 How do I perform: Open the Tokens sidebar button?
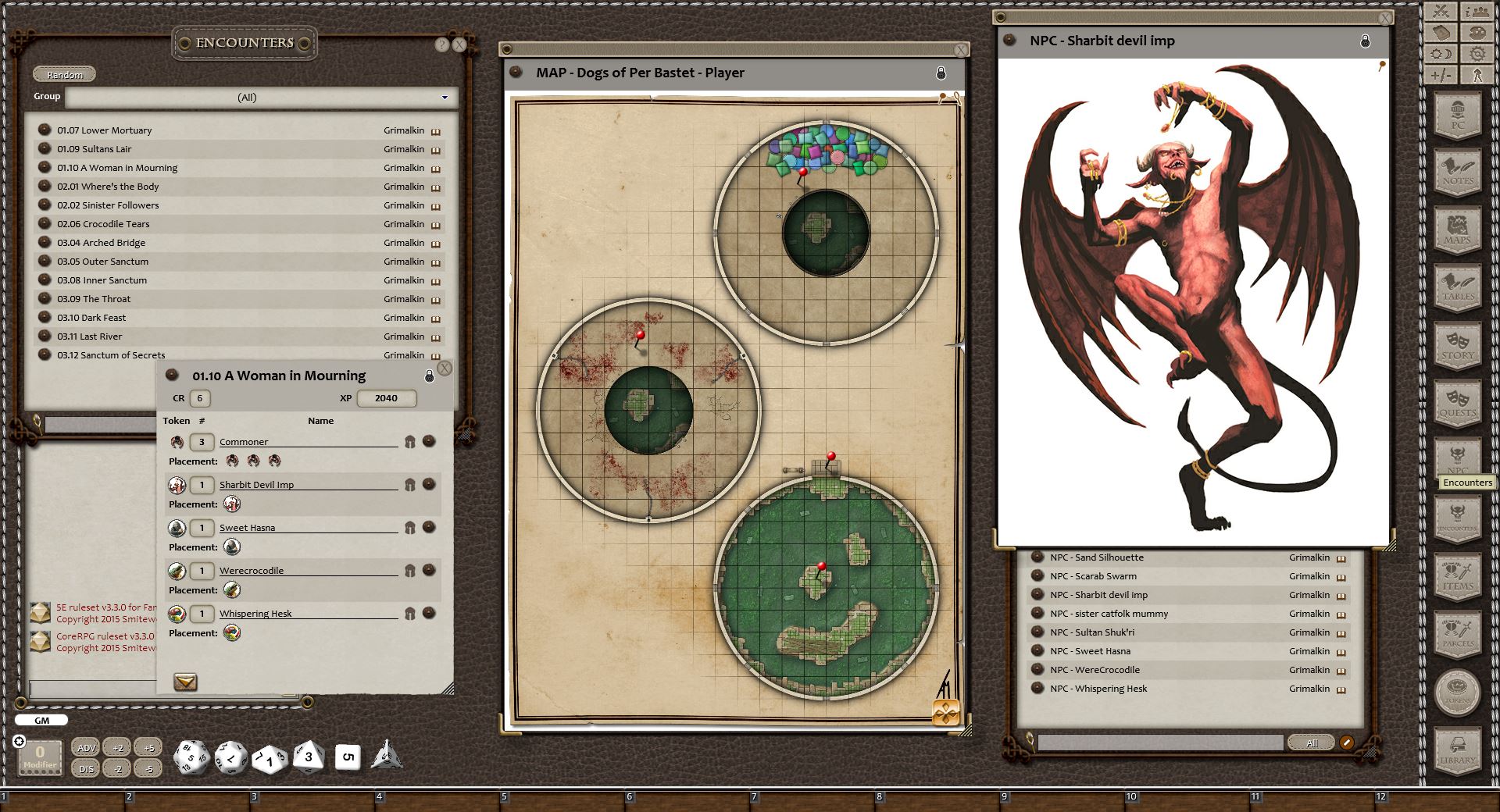1457,692
